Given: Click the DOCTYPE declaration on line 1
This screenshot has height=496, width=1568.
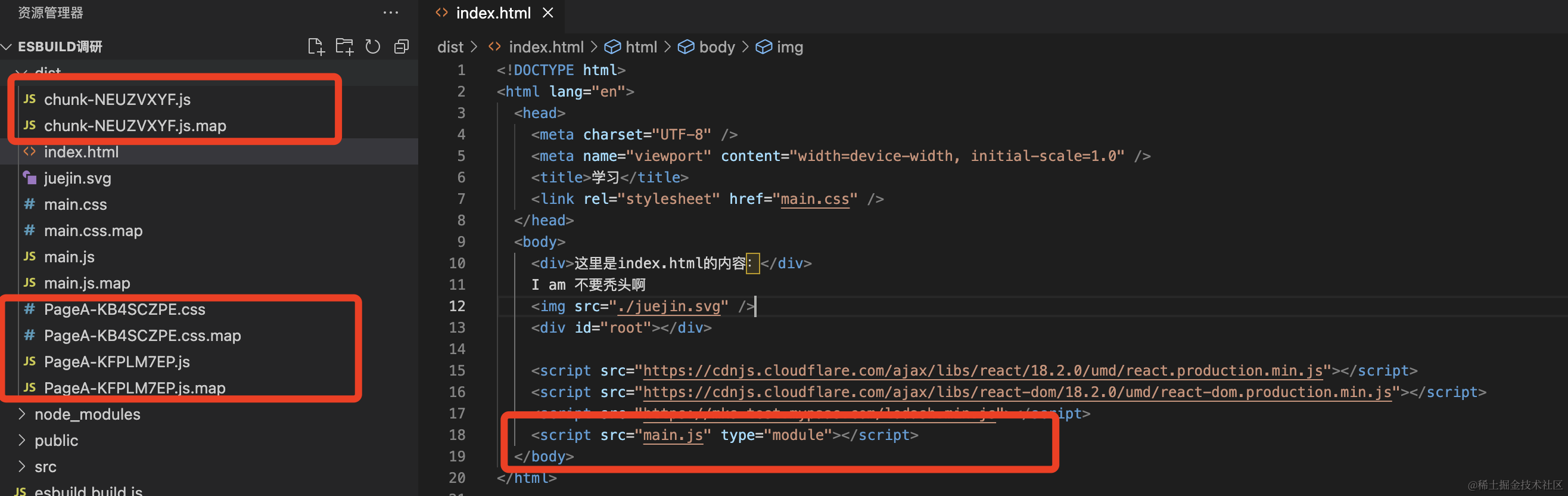Looking at the screenshot, I should pos(561,70).
